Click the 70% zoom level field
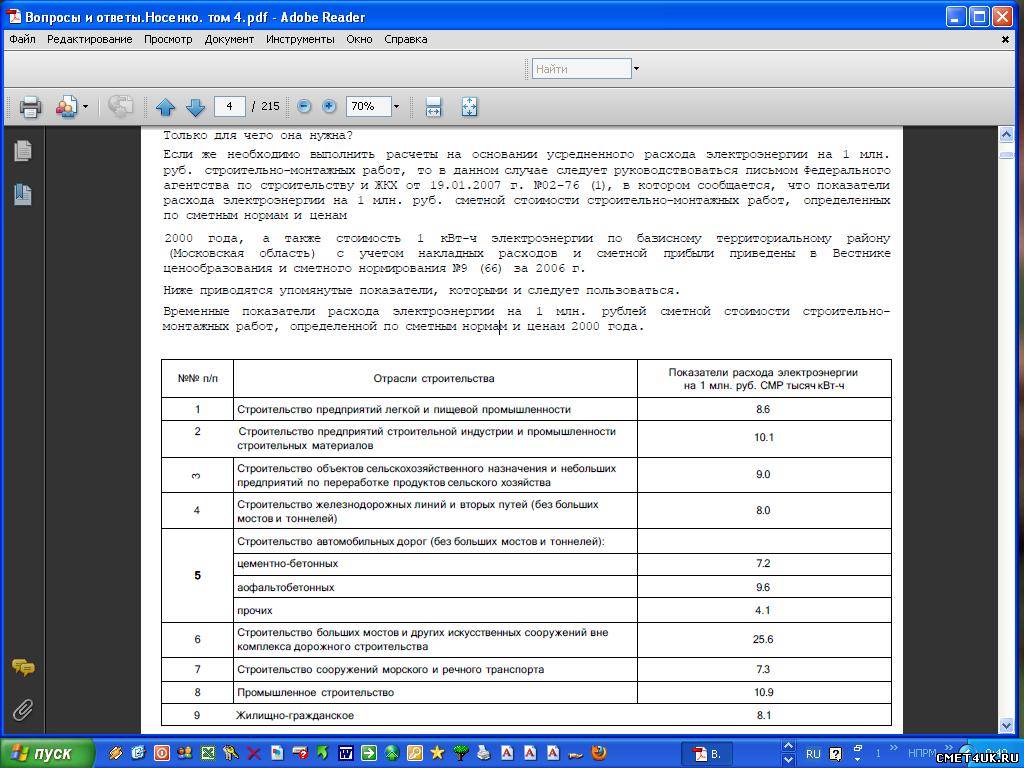 (x=368, y=106)
